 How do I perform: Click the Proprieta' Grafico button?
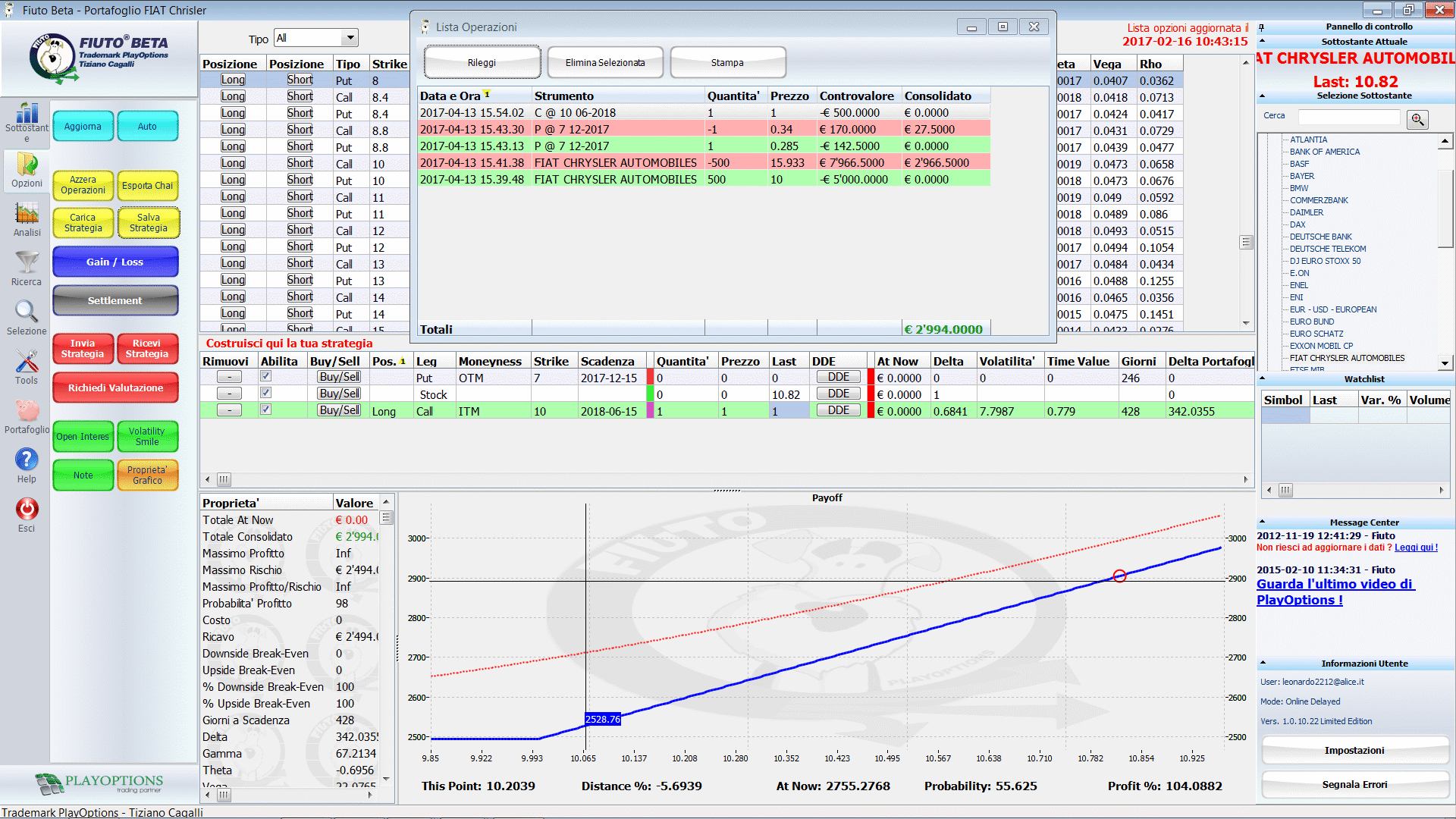click(x=147, y=475)
